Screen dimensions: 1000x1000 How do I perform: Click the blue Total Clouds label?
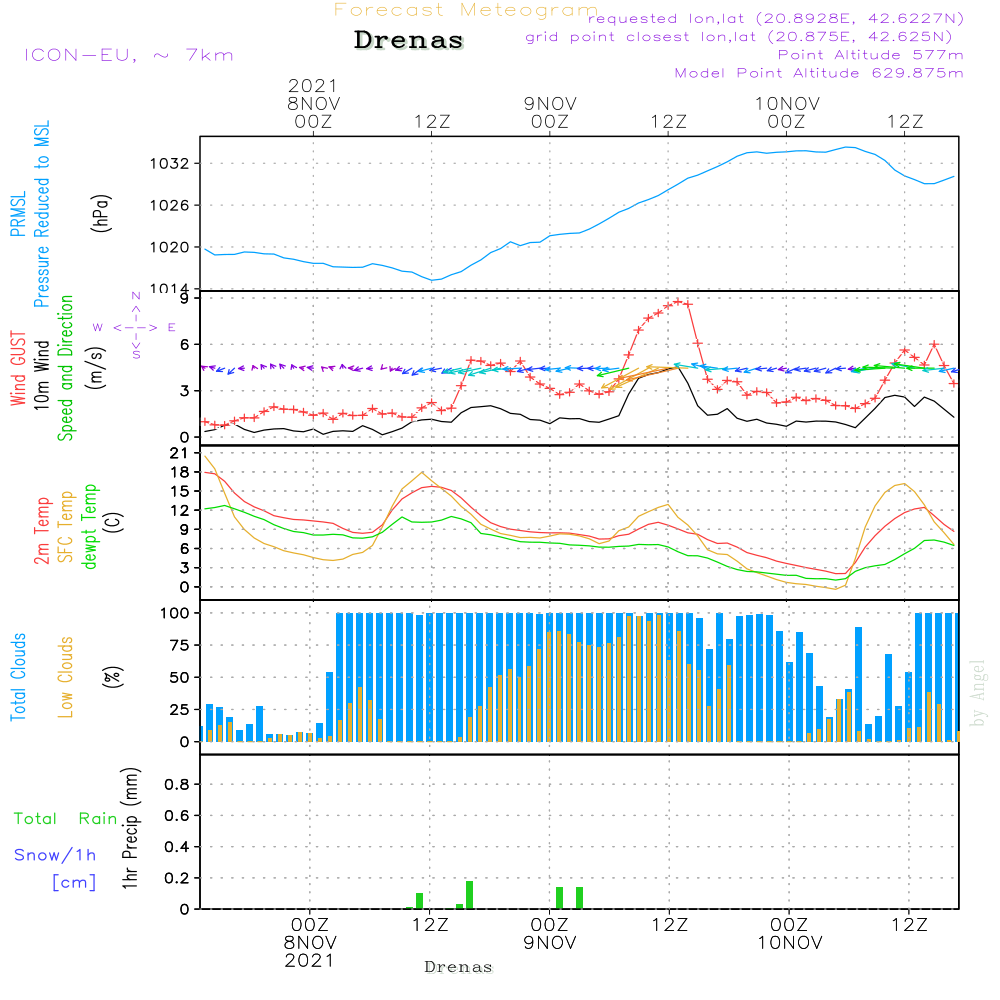click(x=18, y=676)
